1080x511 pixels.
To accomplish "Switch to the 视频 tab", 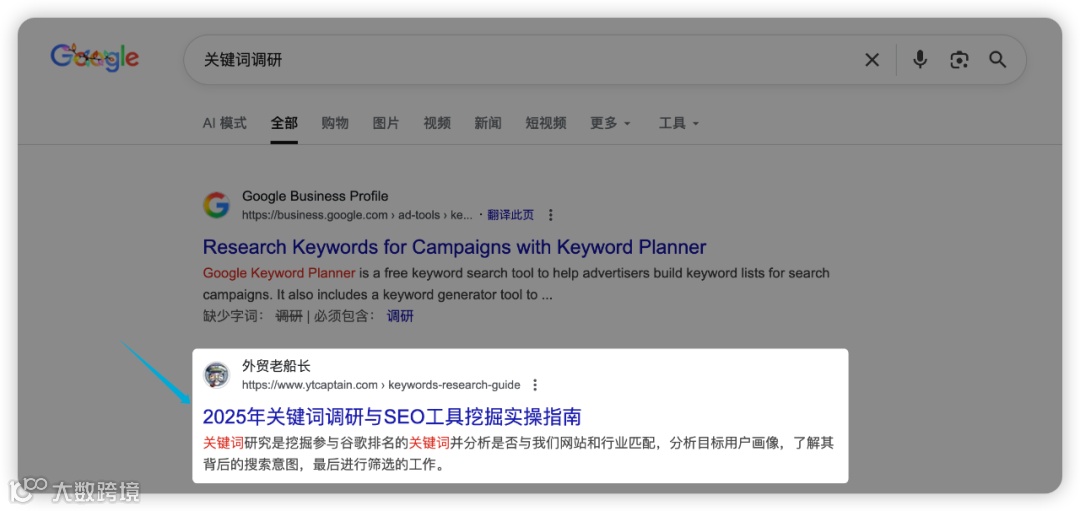I will coord(437,123).
